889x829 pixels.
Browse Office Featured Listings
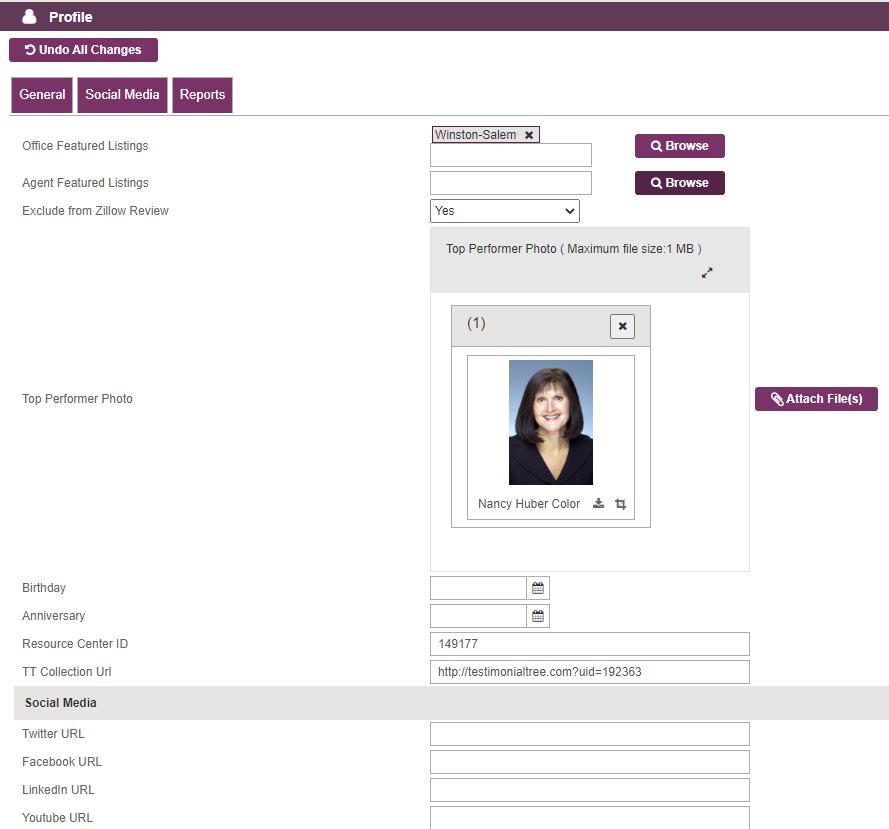pyautogui.click(x=679, y=146)
